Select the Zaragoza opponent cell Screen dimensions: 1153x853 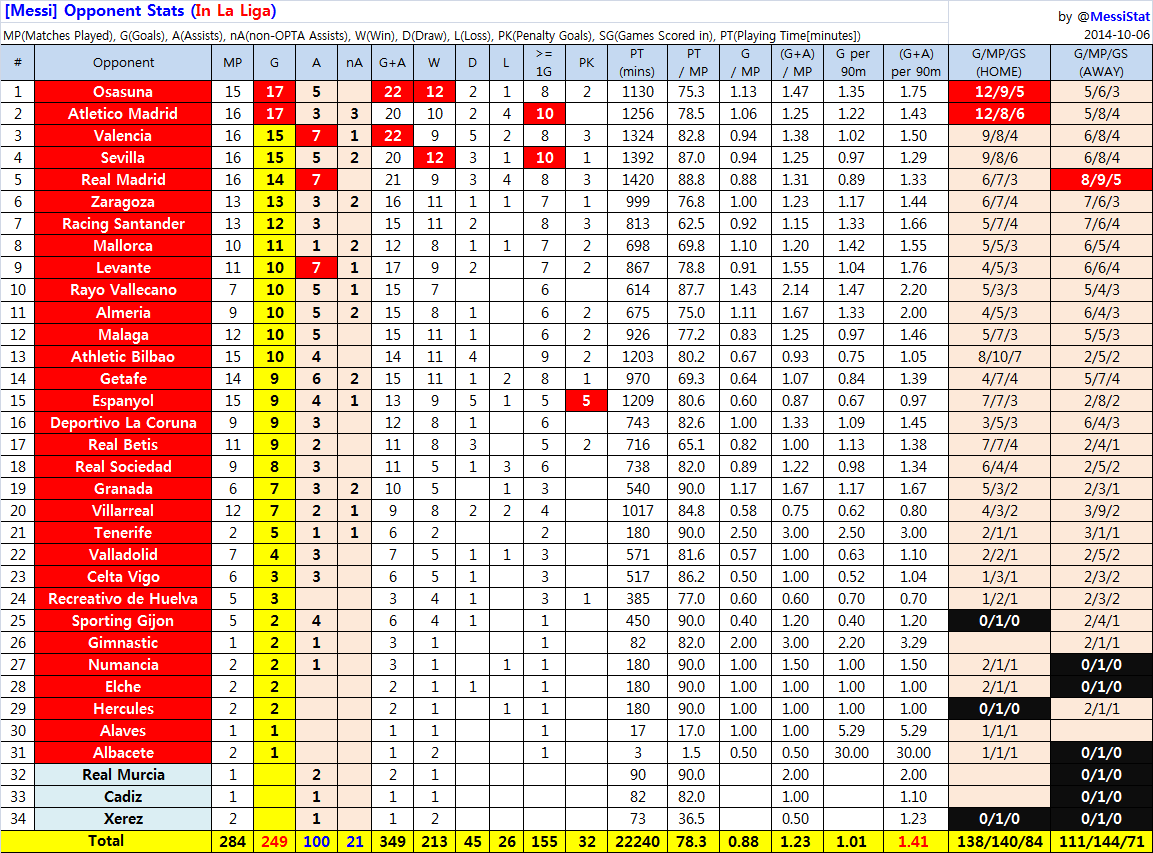[x=123, y=202]
